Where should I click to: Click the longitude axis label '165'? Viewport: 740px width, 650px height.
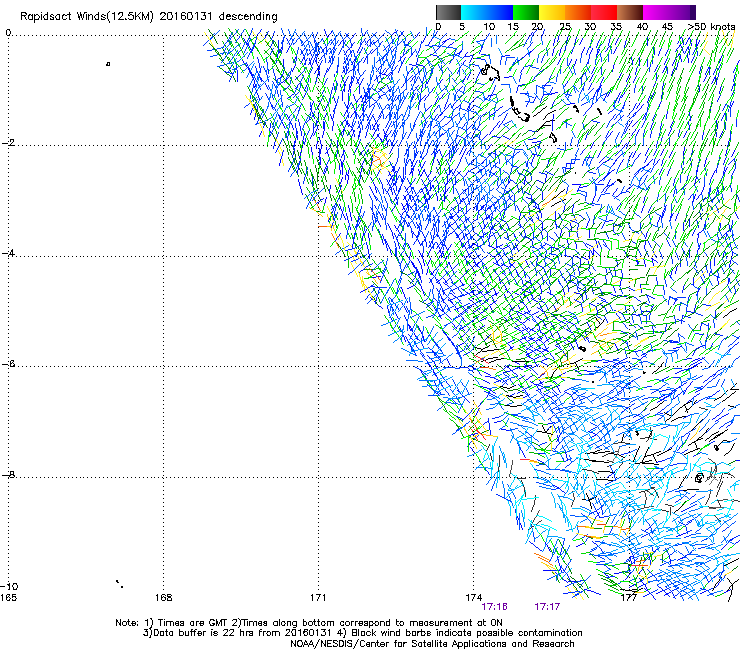pyautogui.click(x=8, y=598)
